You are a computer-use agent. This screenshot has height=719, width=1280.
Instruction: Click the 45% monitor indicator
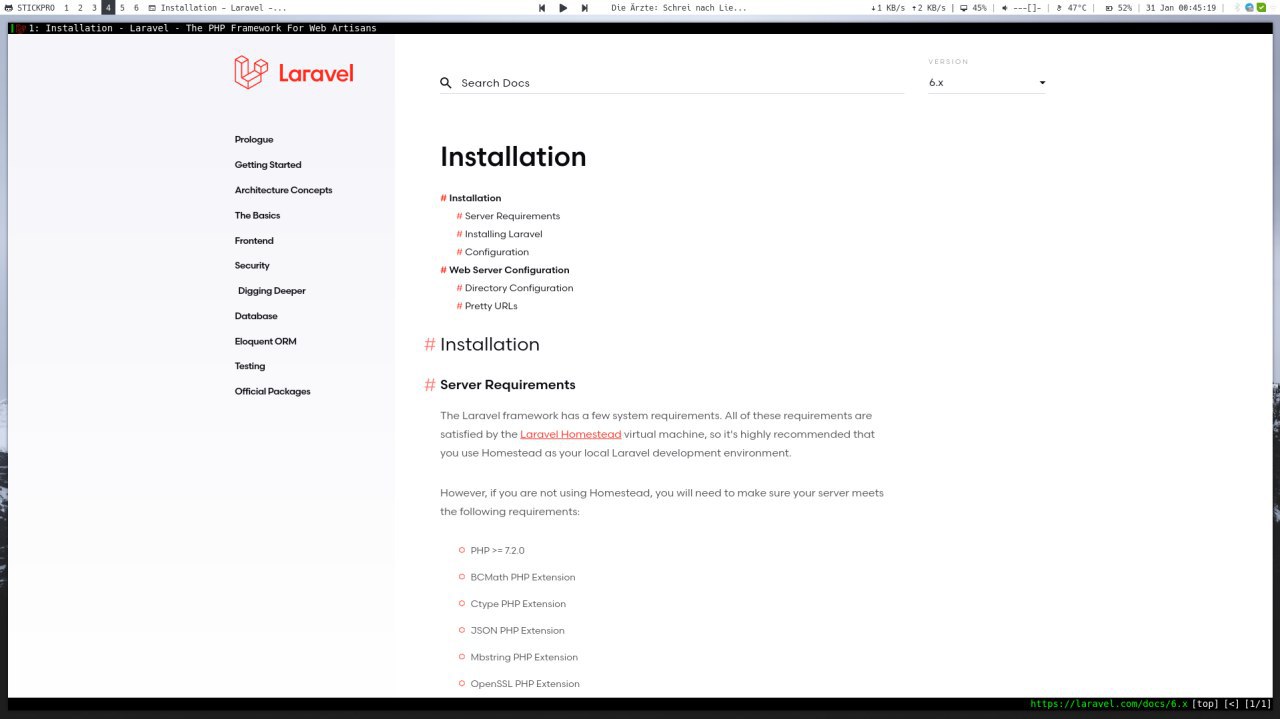click(x=973, y=8)
